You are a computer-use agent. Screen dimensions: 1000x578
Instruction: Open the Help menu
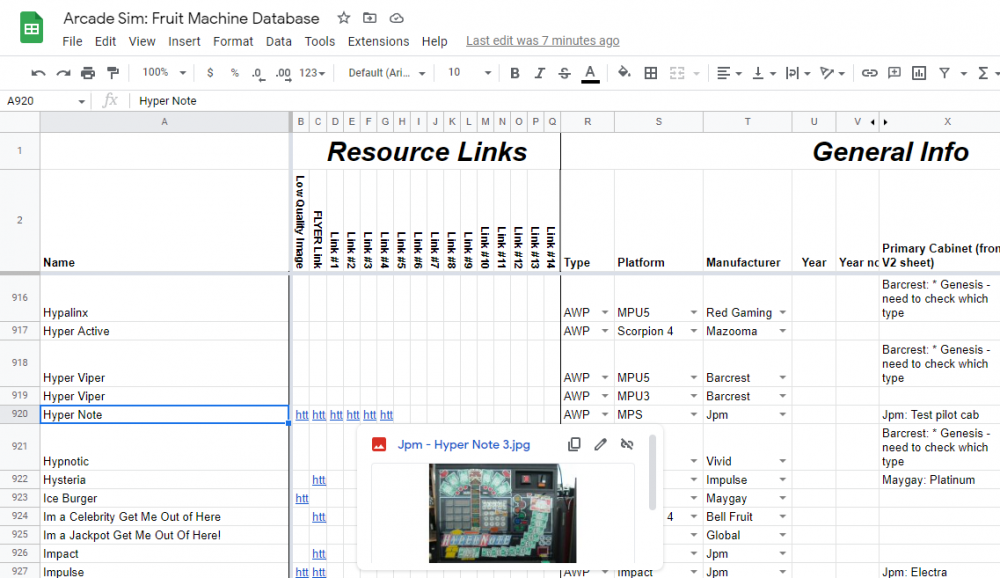(434, 41)
